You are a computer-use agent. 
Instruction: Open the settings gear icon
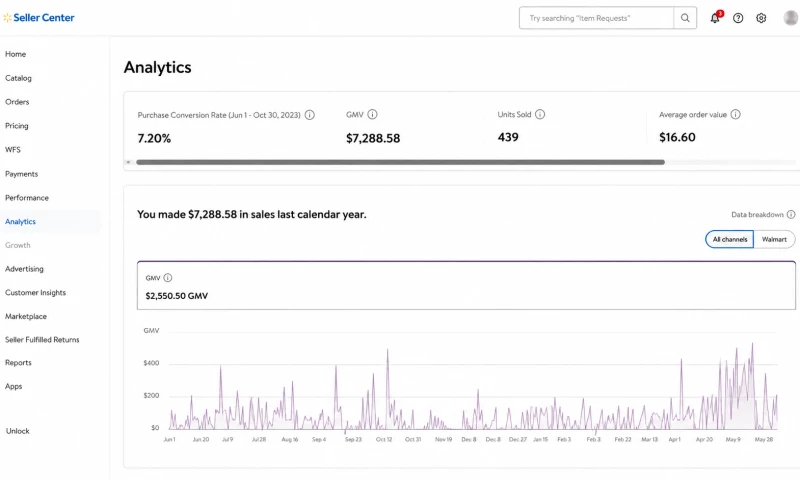[x=761, y=18]
